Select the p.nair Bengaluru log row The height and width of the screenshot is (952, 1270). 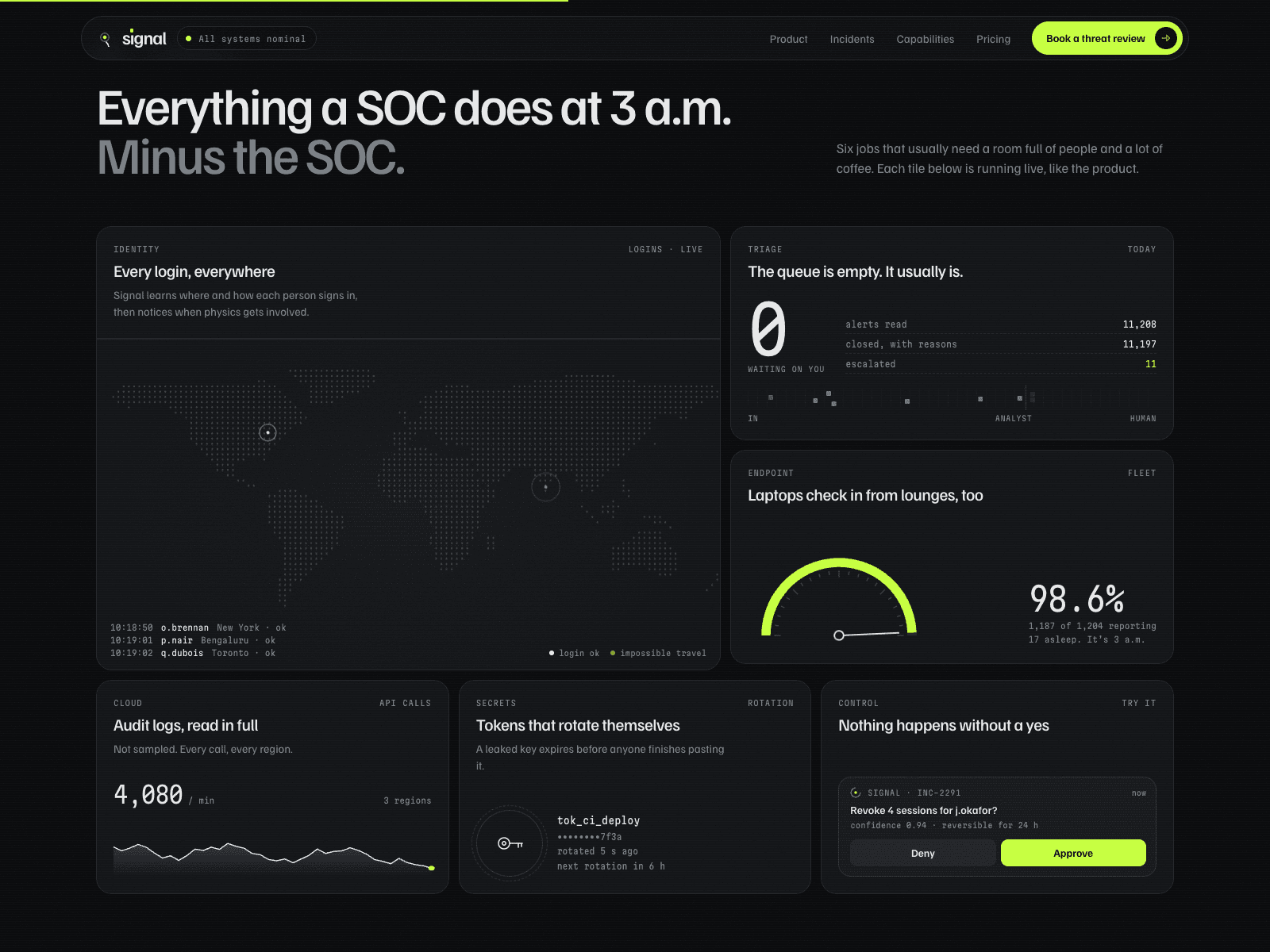point(193,640)
